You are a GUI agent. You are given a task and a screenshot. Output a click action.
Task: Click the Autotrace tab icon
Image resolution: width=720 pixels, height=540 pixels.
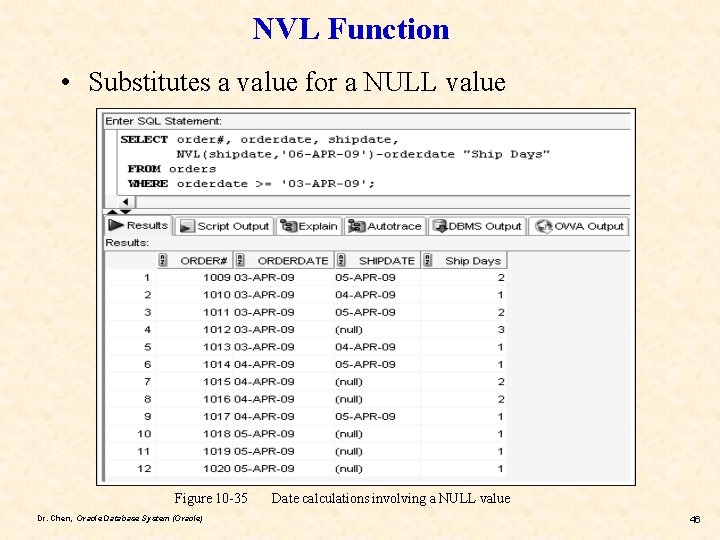pos(356,226)
